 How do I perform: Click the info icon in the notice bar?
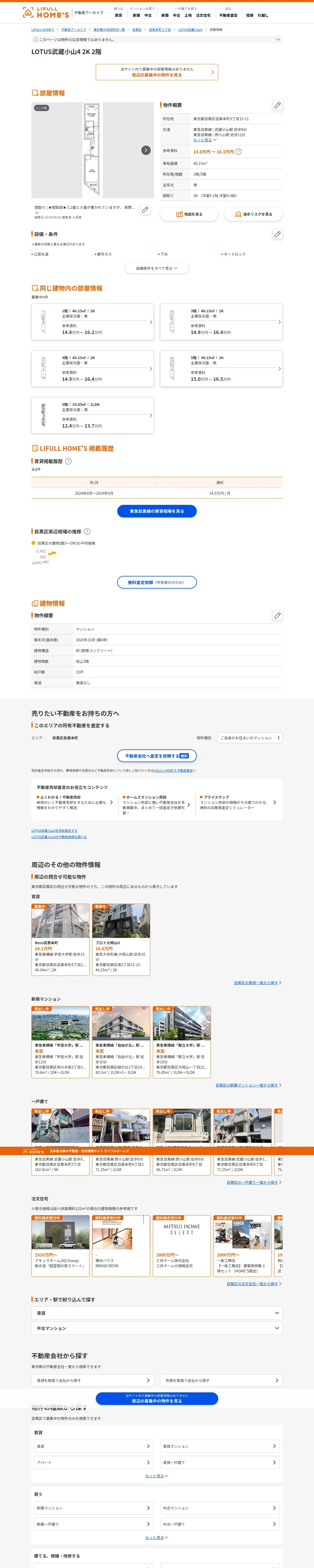point(35,39)
